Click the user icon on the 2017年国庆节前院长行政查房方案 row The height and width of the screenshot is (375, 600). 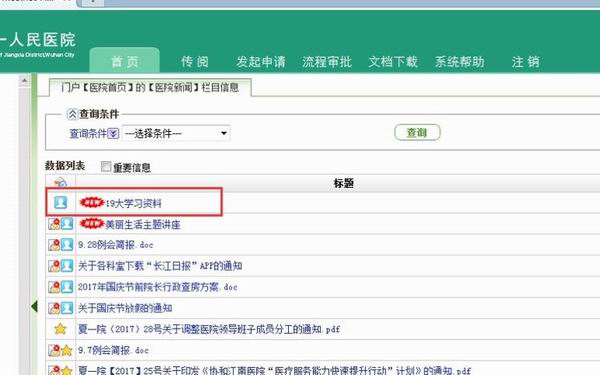tap(67, 287)
